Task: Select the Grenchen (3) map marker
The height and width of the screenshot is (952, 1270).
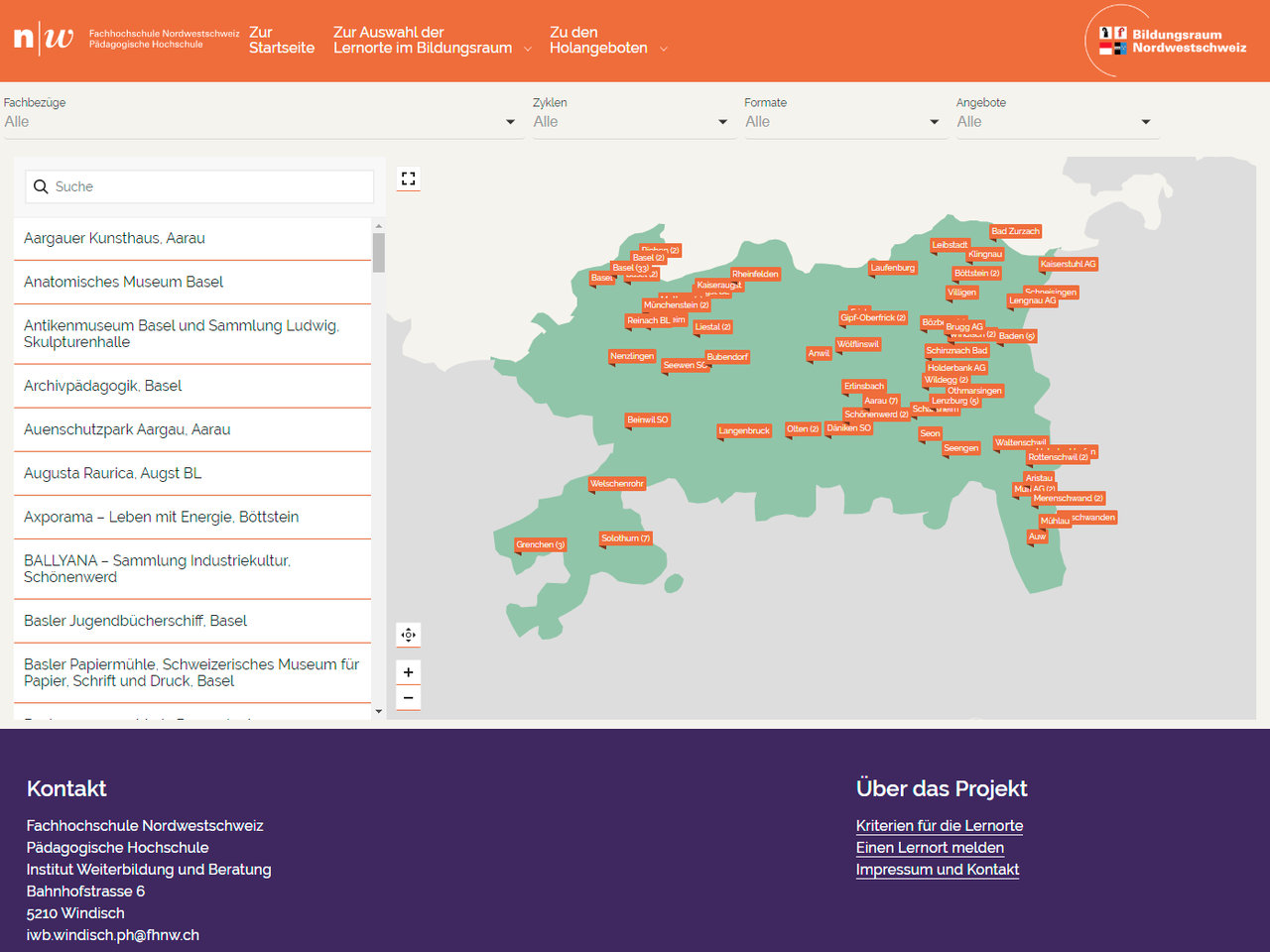Action: coord(540,544)
